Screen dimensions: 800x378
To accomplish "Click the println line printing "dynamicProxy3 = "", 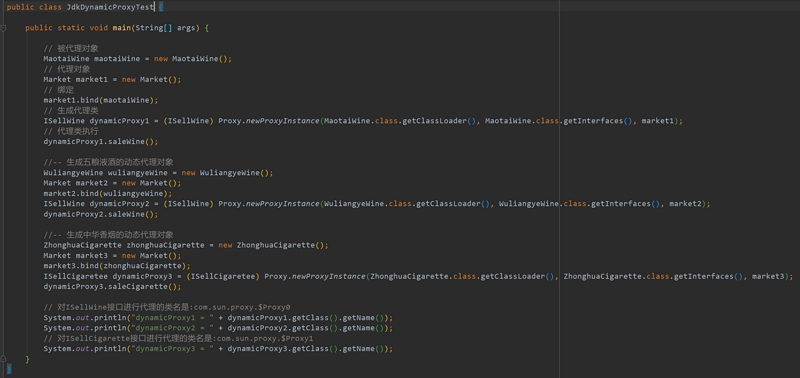I will tap(218, 349).
